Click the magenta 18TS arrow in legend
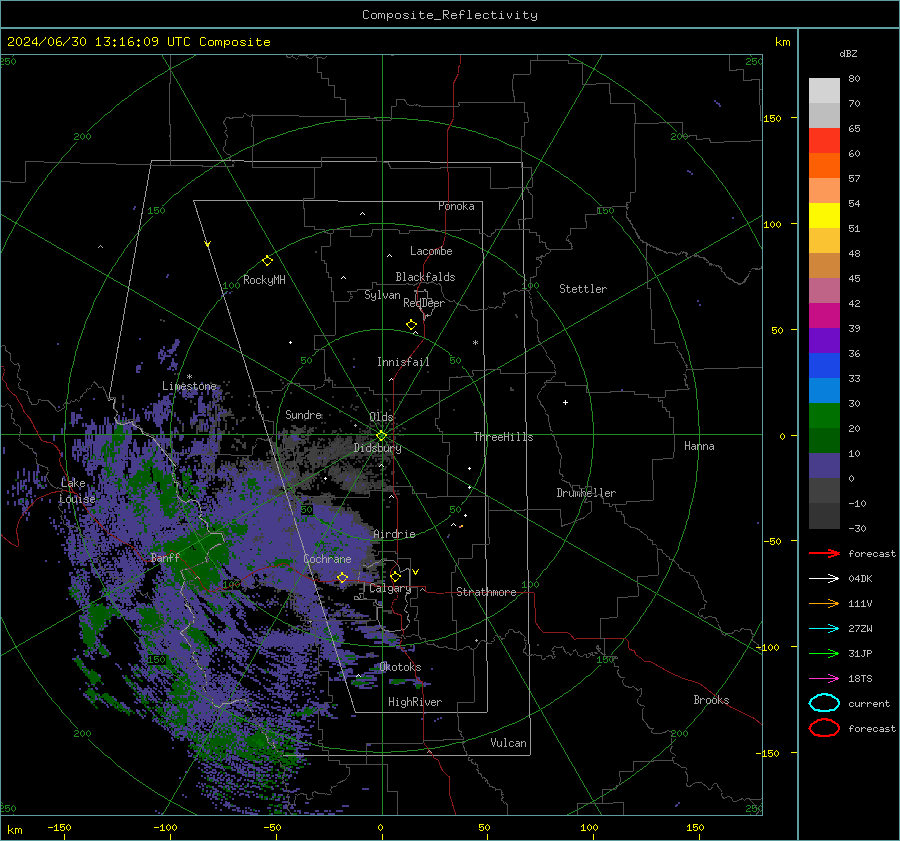This screenshot has height=841, width=900. [x=824, y=679]
